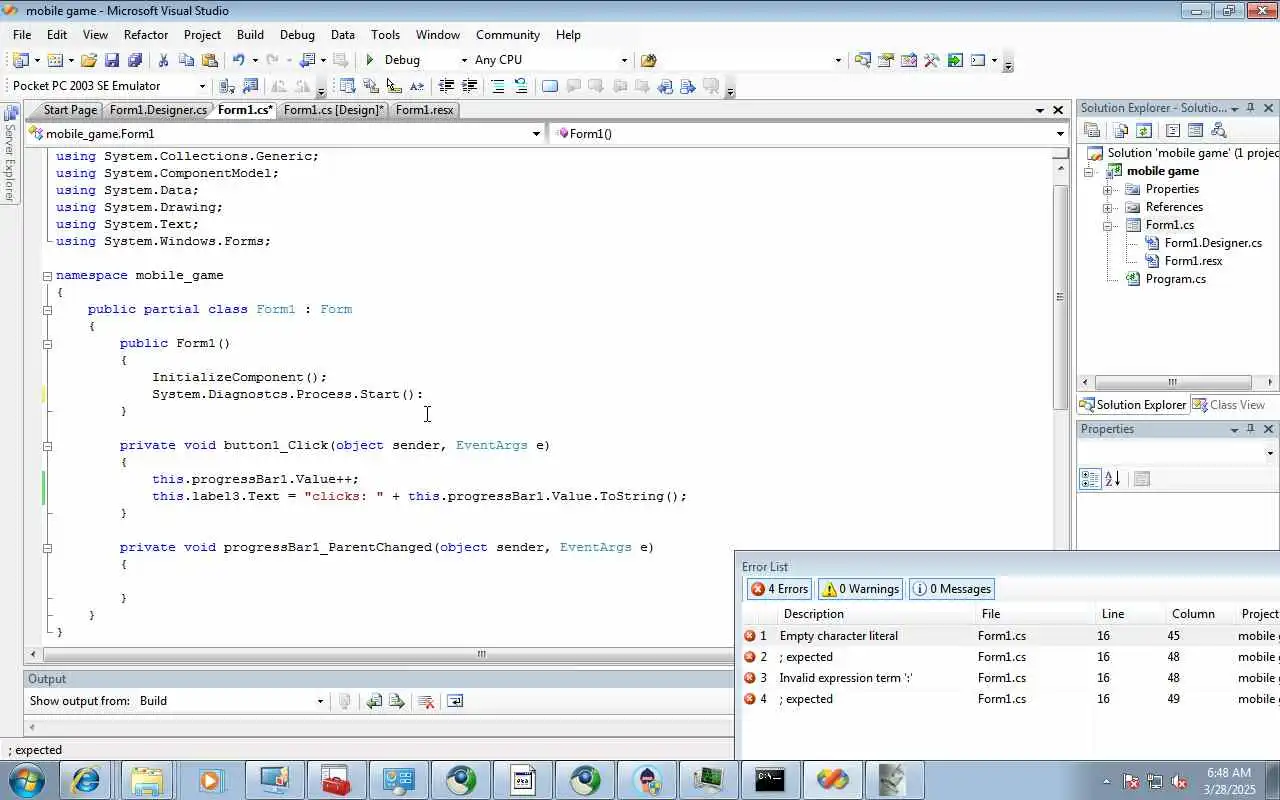
Task: Click Solution Explorer Properties icon
Action: click(x=1092, y=130)
